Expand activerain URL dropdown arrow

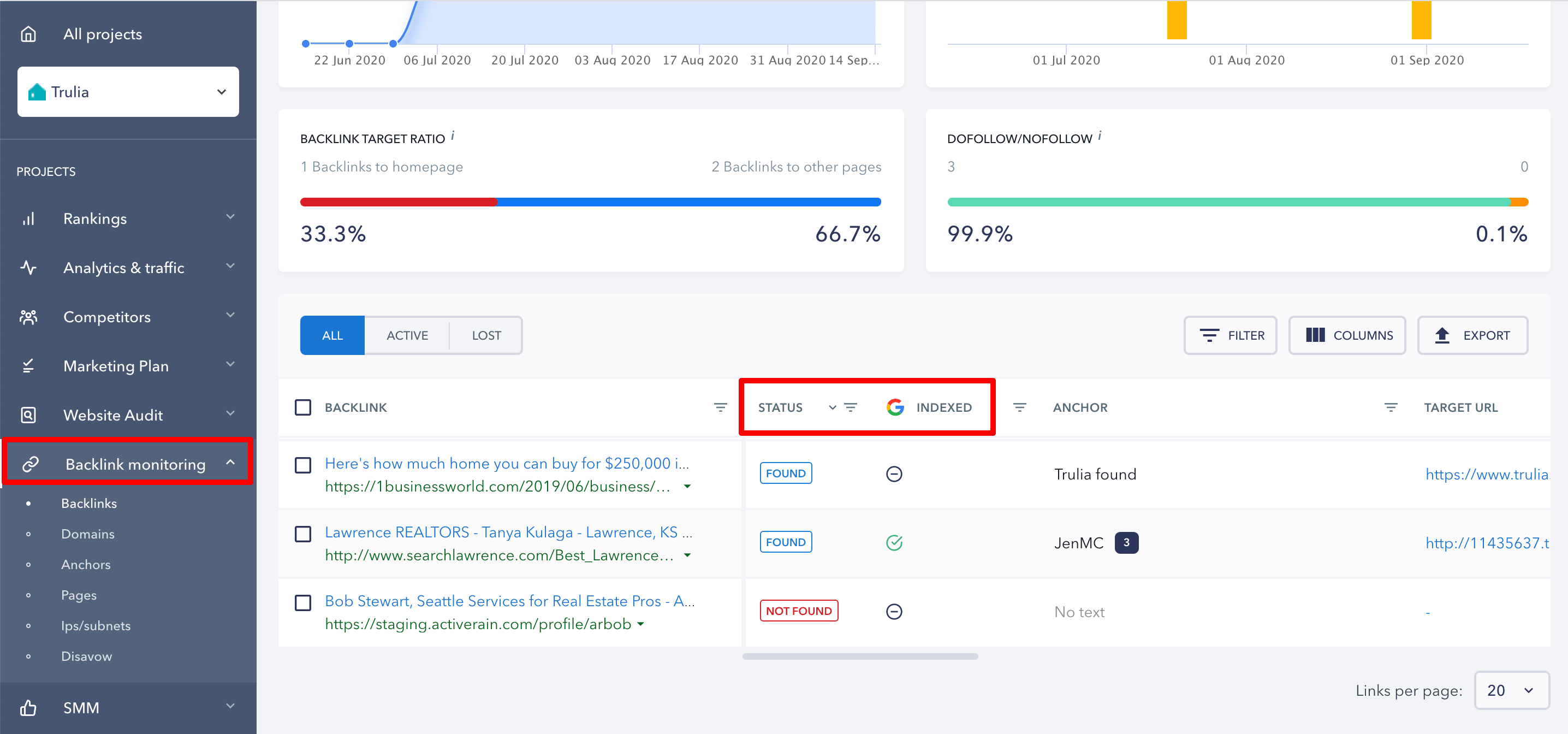pos(640,624)
